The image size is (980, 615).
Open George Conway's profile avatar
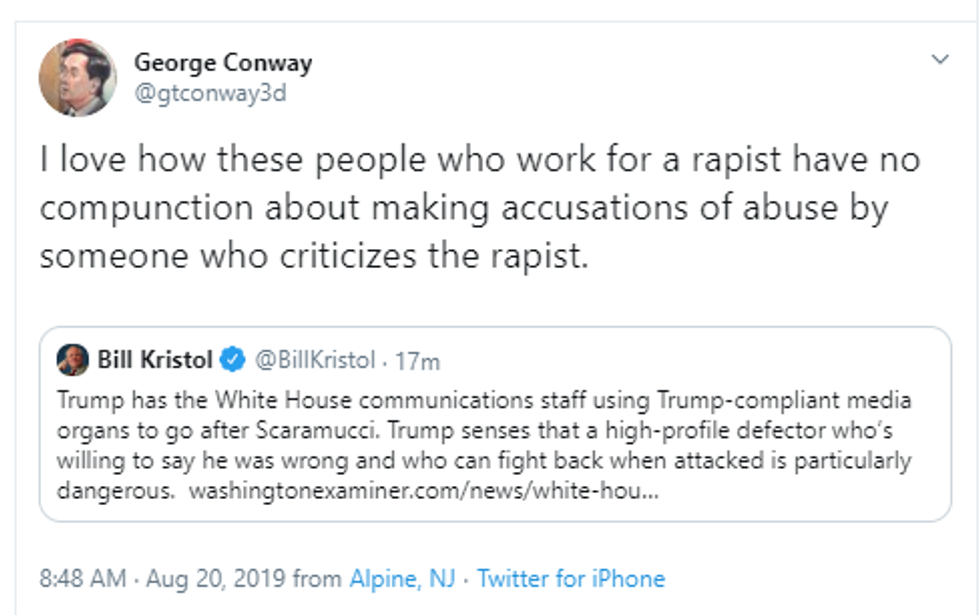coord(78,79)
